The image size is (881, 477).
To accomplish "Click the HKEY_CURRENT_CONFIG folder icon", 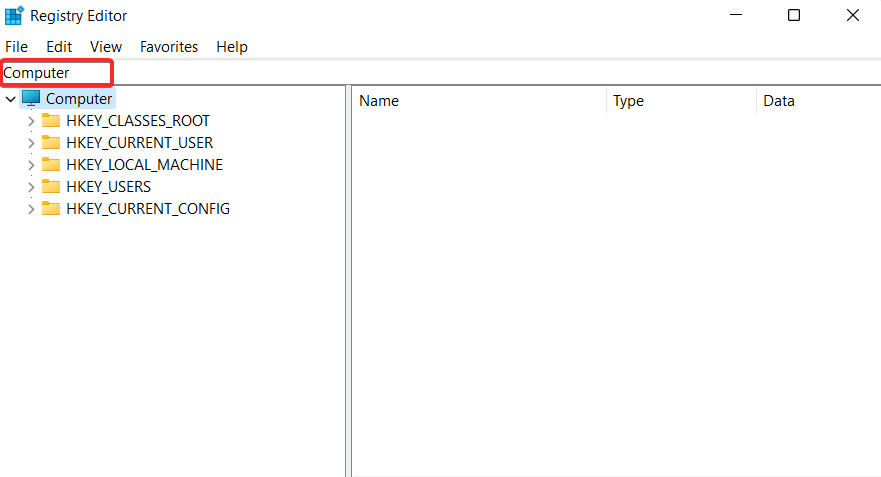I will pos(51,209).
